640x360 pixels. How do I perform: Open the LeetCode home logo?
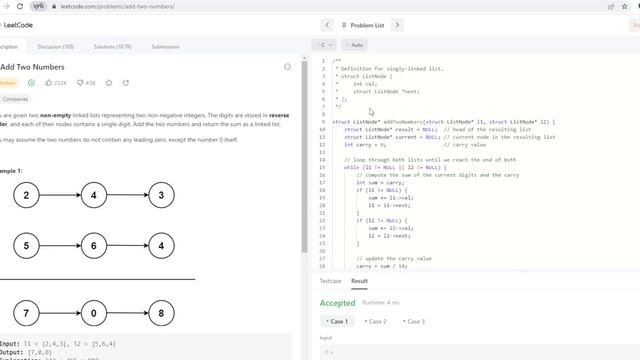17,25
